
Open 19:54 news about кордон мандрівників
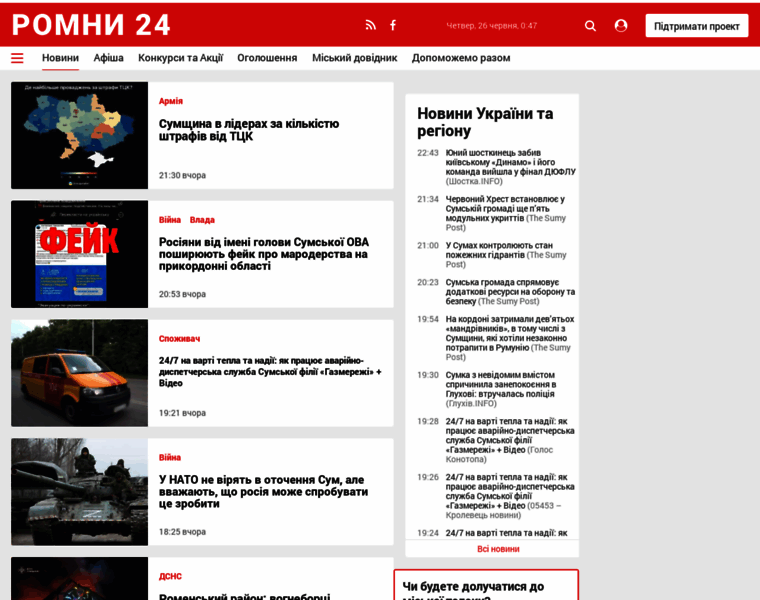pos(510,338)
